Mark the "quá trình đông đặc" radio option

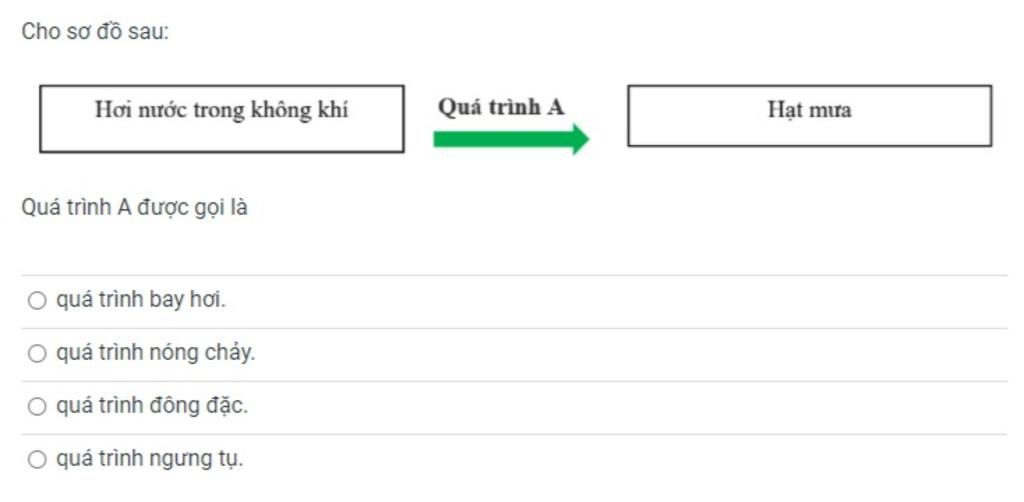pyautogui.click(x=37, y=407)
